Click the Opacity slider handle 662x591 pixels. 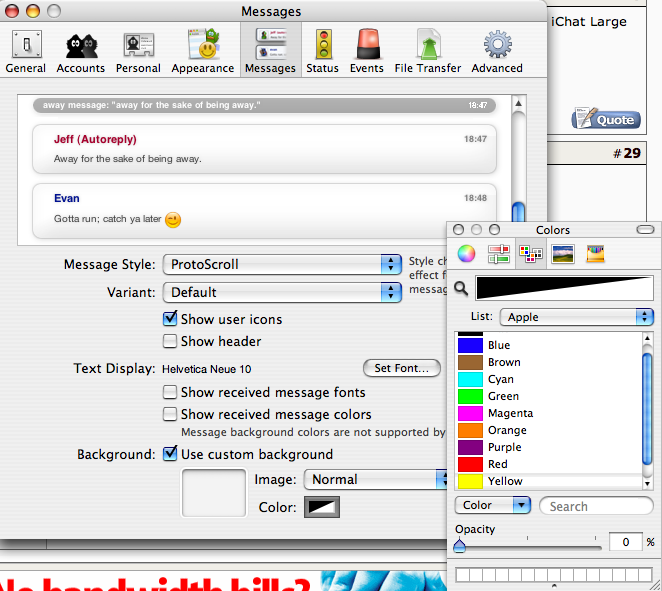[459, 545]
